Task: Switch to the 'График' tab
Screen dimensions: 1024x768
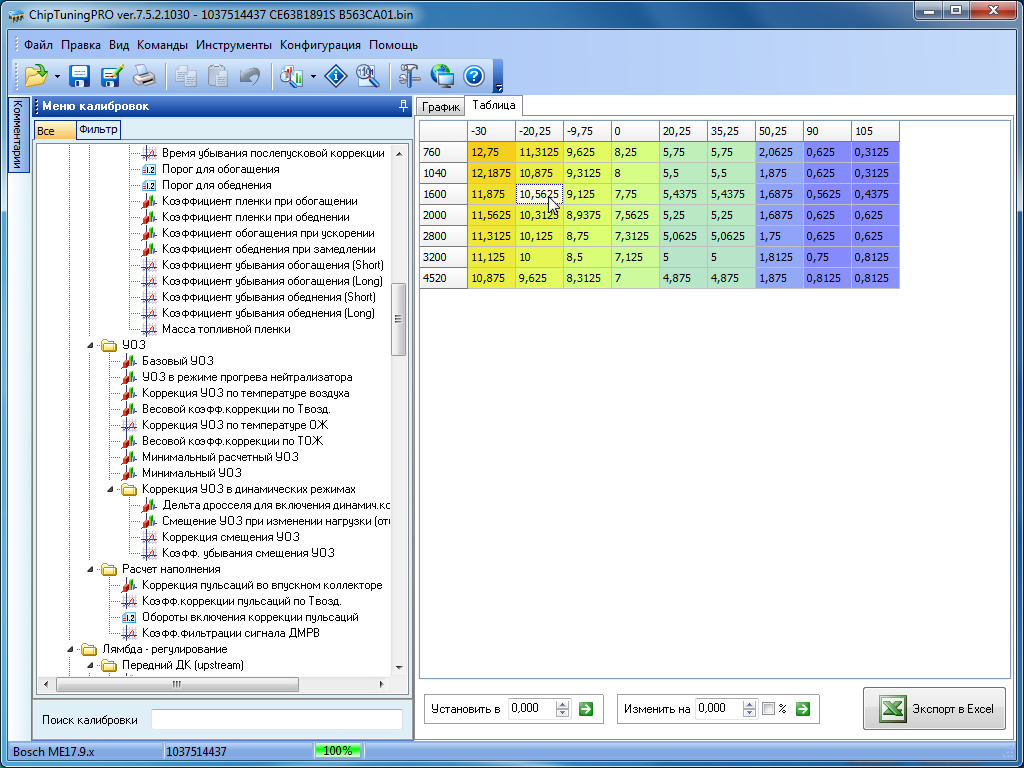Action: tap(440, 106)
